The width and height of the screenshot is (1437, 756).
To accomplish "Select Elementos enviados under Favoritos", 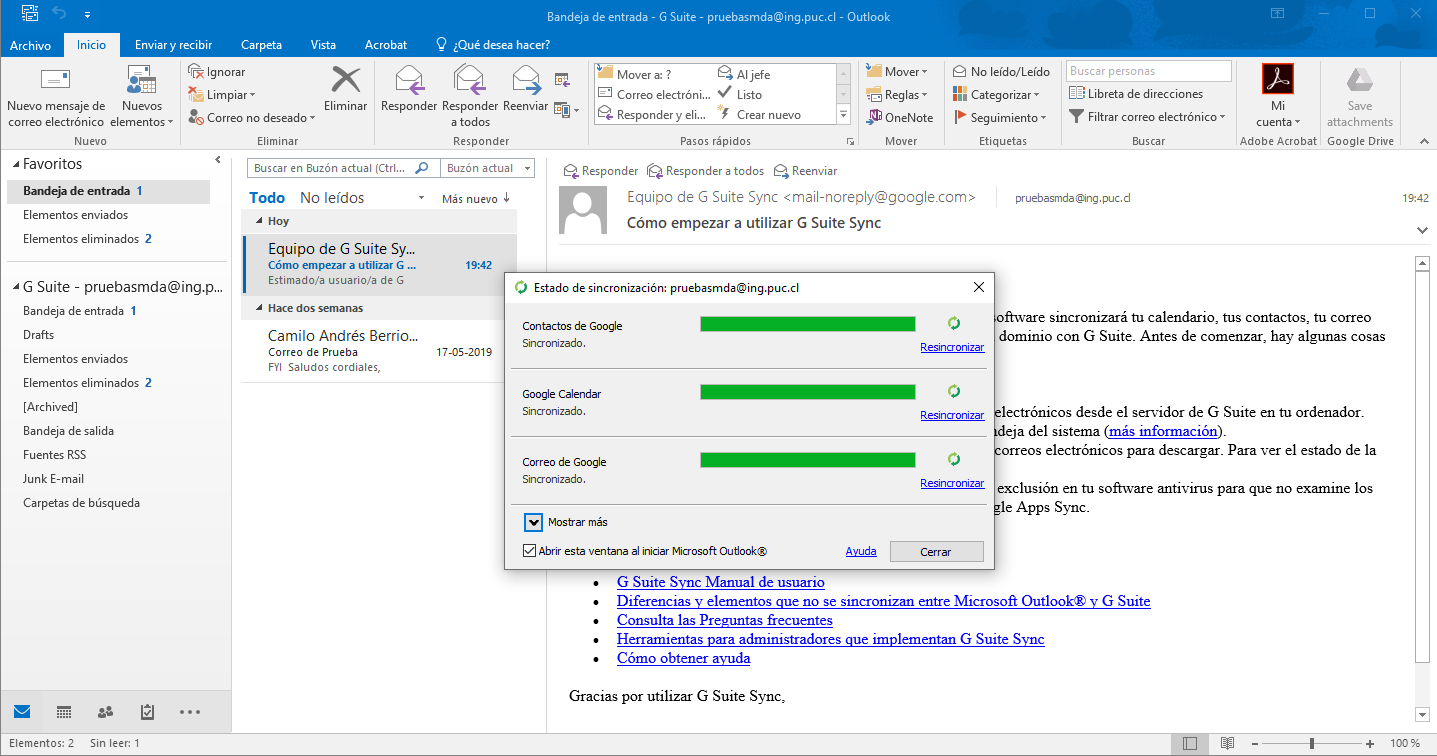I will [76, 215].
